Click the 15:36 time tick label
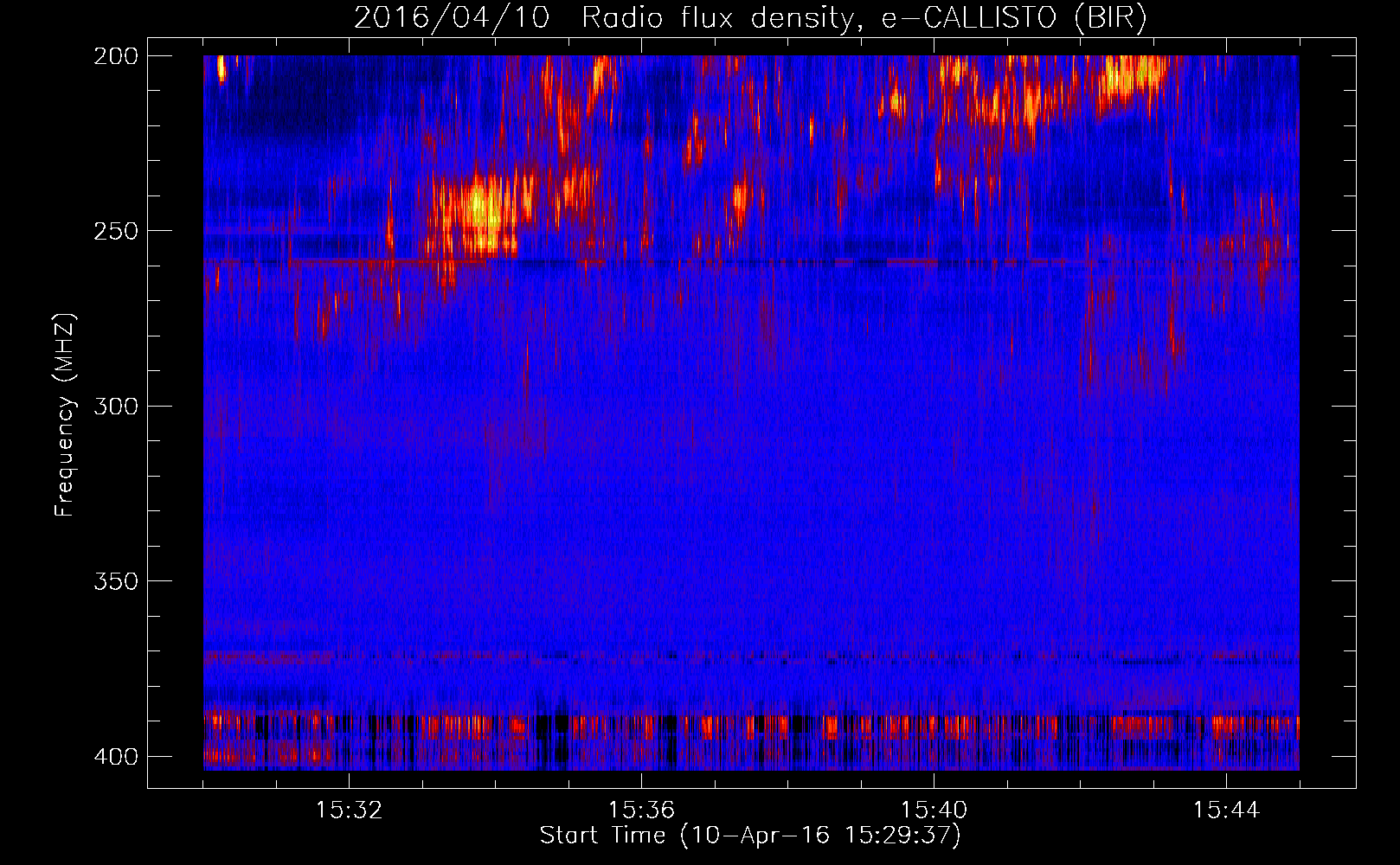 pyautogui.click(x=641, y=811)
